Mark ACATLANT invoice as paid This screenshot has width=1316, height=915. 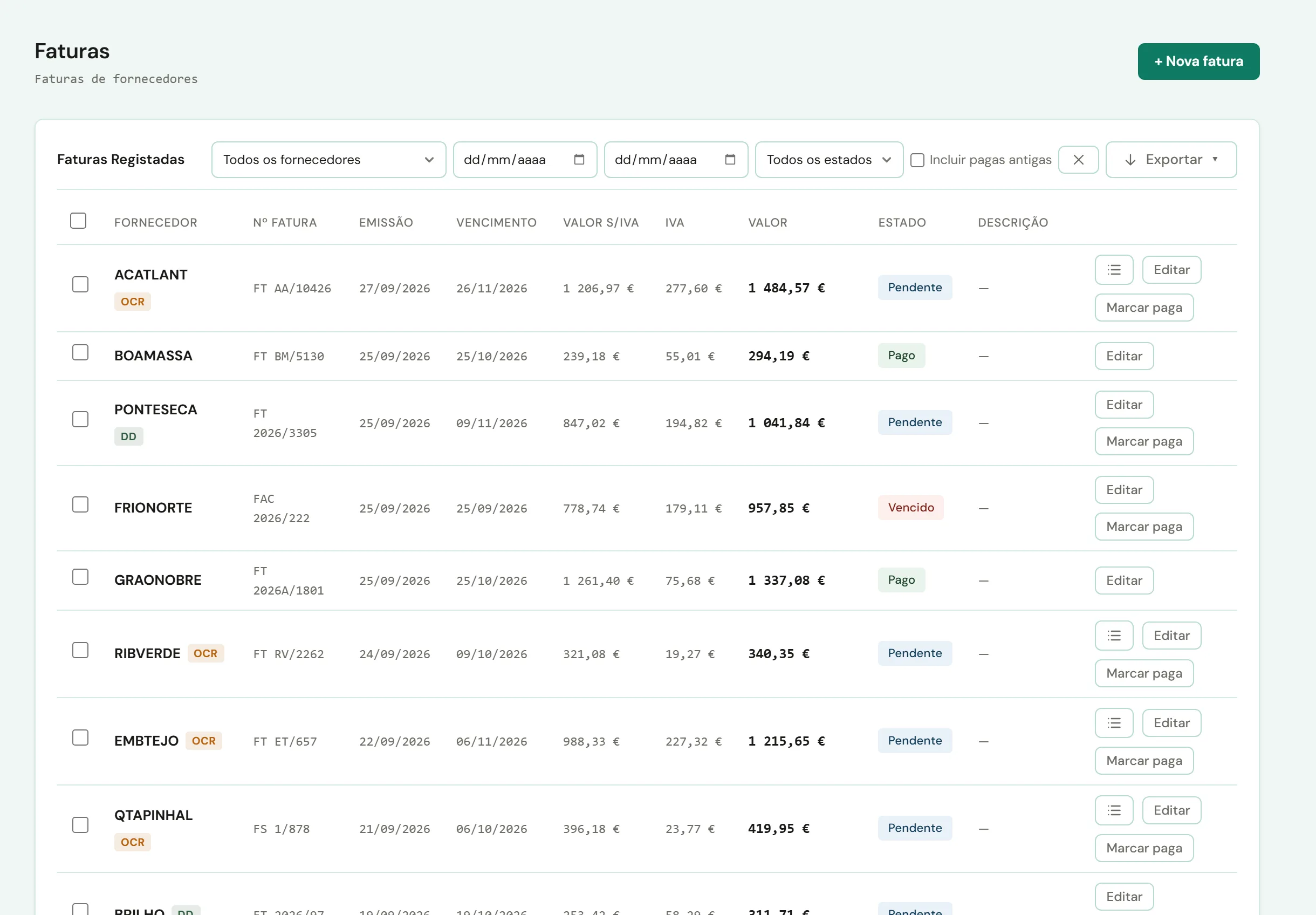pos(1143,308)
